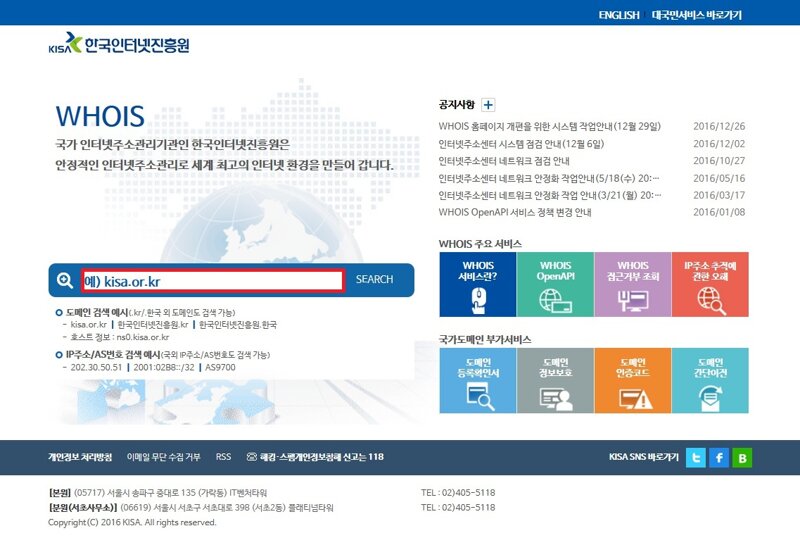Viewport: 800px width, 545px height.
Task: Open notice '인터넷주소센터 시스템 점검 안내(12월 6일)'
Action: coord(521,144)
